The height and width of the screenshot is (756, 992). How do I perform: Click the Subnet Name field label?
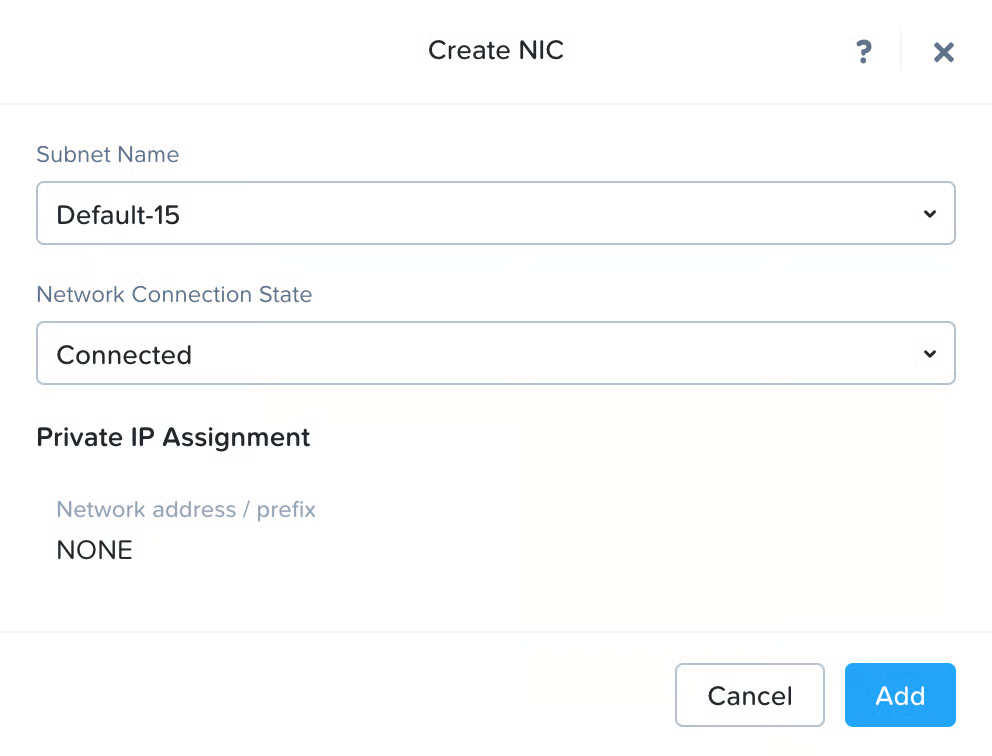pyautogui.click(x=108, y=154)
